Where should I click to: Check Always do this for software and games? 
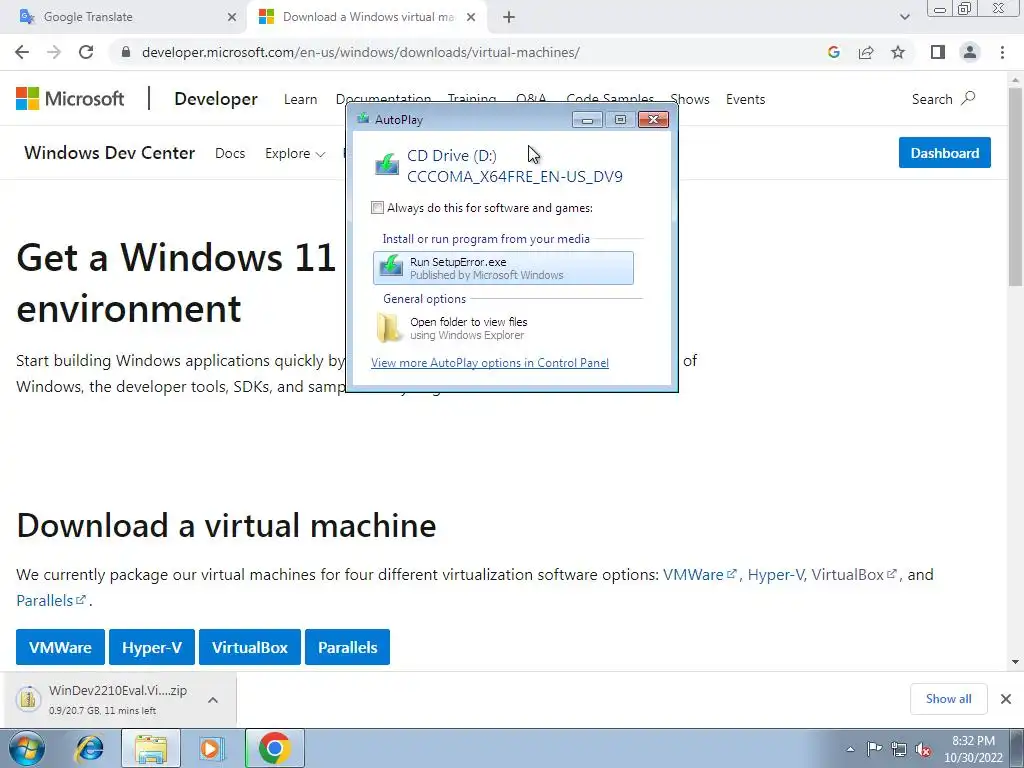(x=377, y=208)
